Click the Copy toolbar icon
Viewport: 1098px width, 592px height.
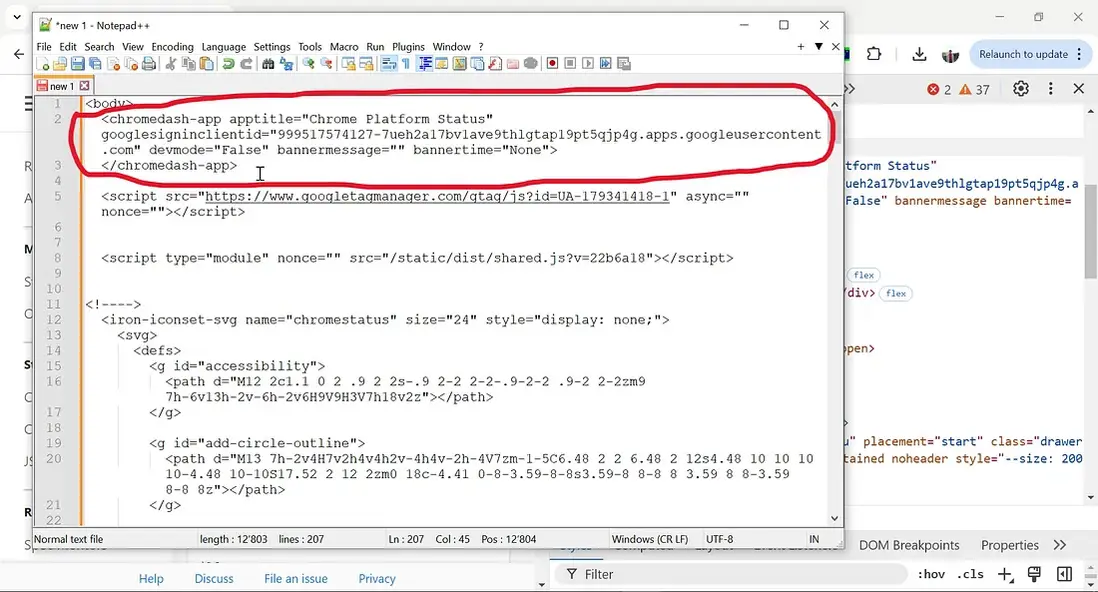(188, 64)
